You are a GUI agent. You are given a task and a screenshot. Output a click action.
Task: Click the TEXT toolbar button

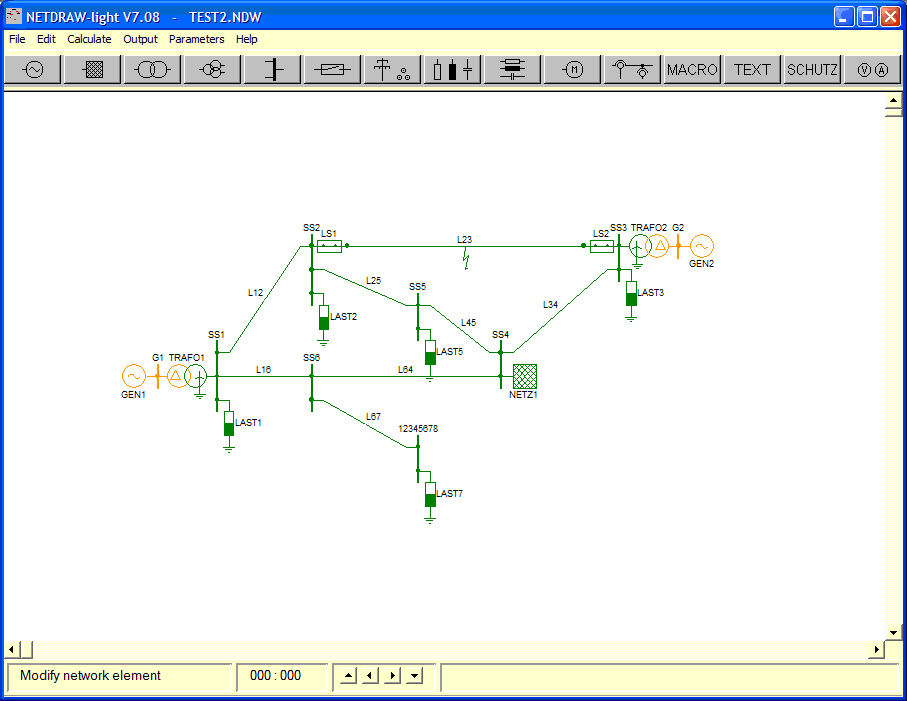coord(752,70)
